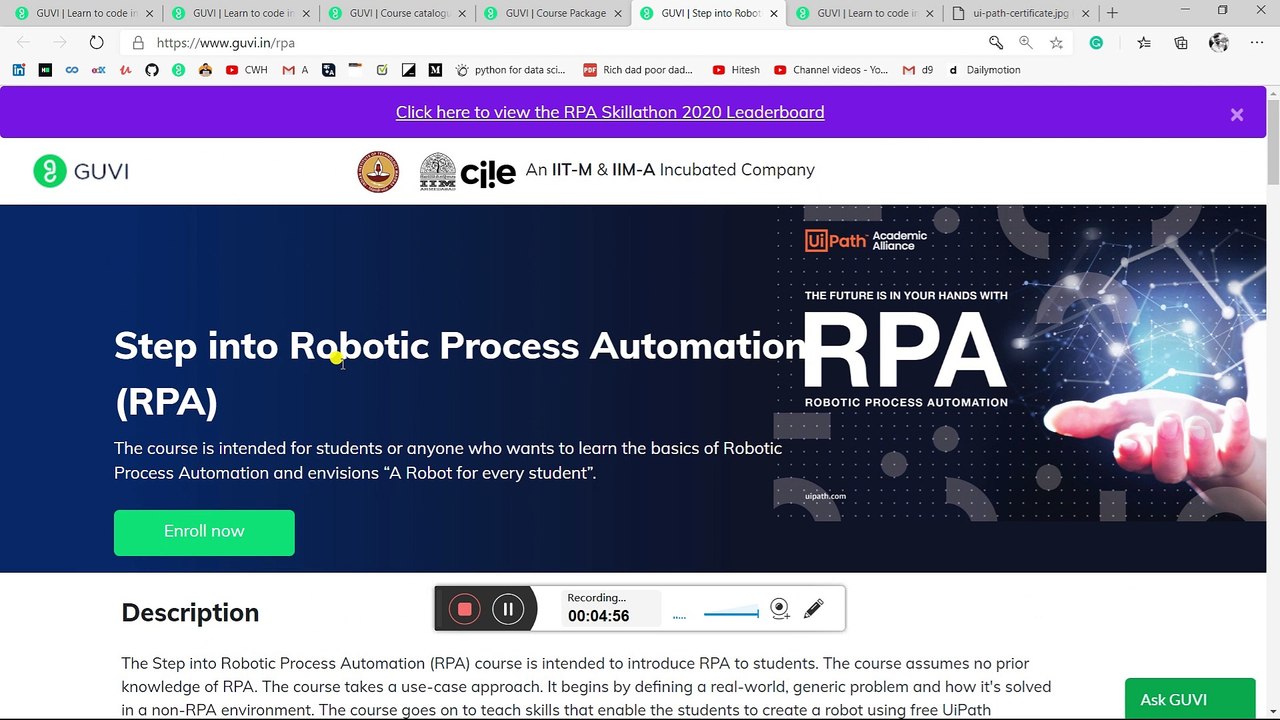Image resolution: width=1280 pixels, height=720 pixels.
Task: Click the LinkedIn bookmark icon
Action: 19,70
